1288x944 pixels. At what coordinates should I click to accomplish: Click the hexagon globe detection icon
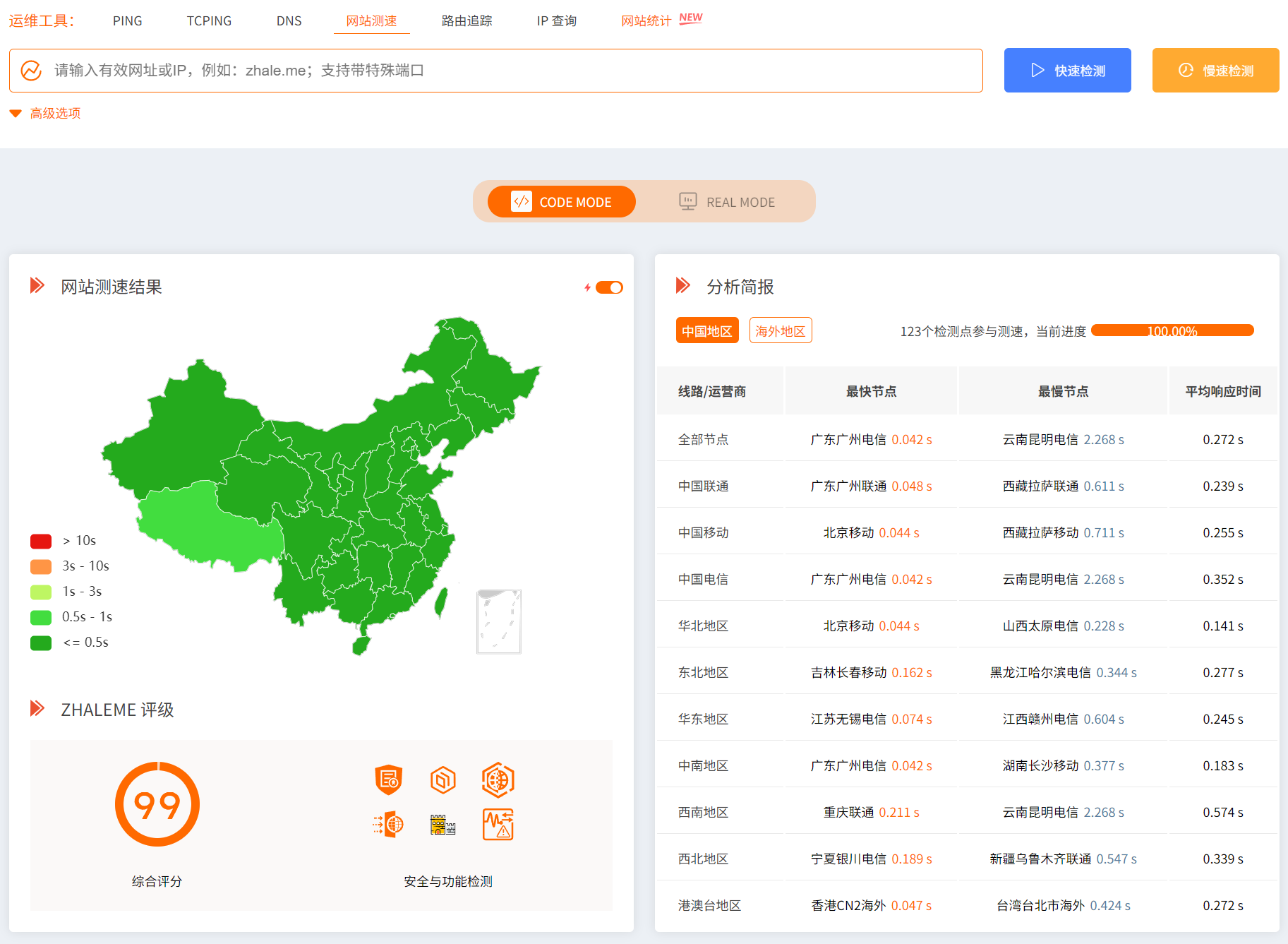point(498,779)
